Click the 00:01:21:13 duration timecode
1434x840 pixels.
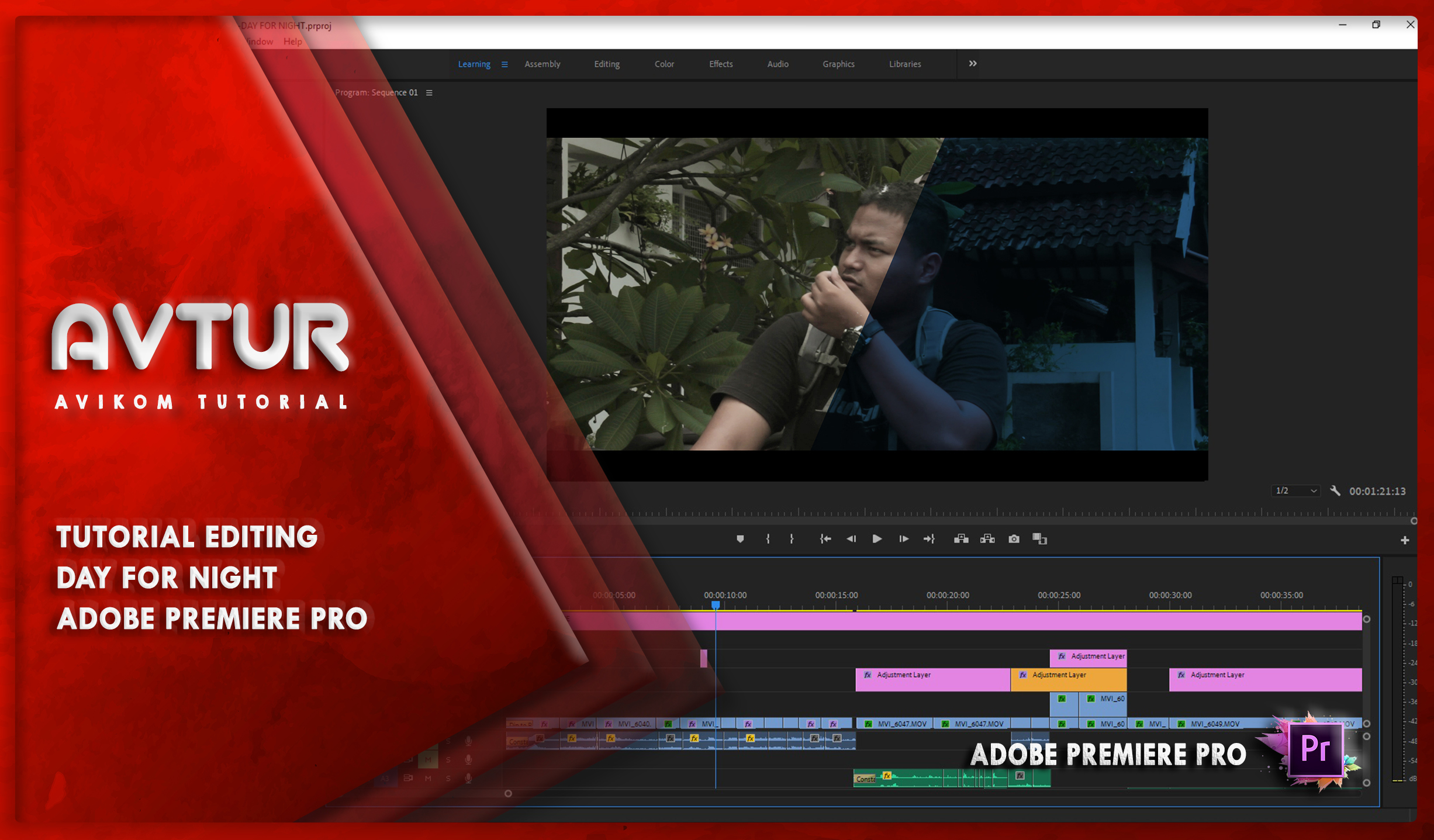click(x=1377, y=492)
